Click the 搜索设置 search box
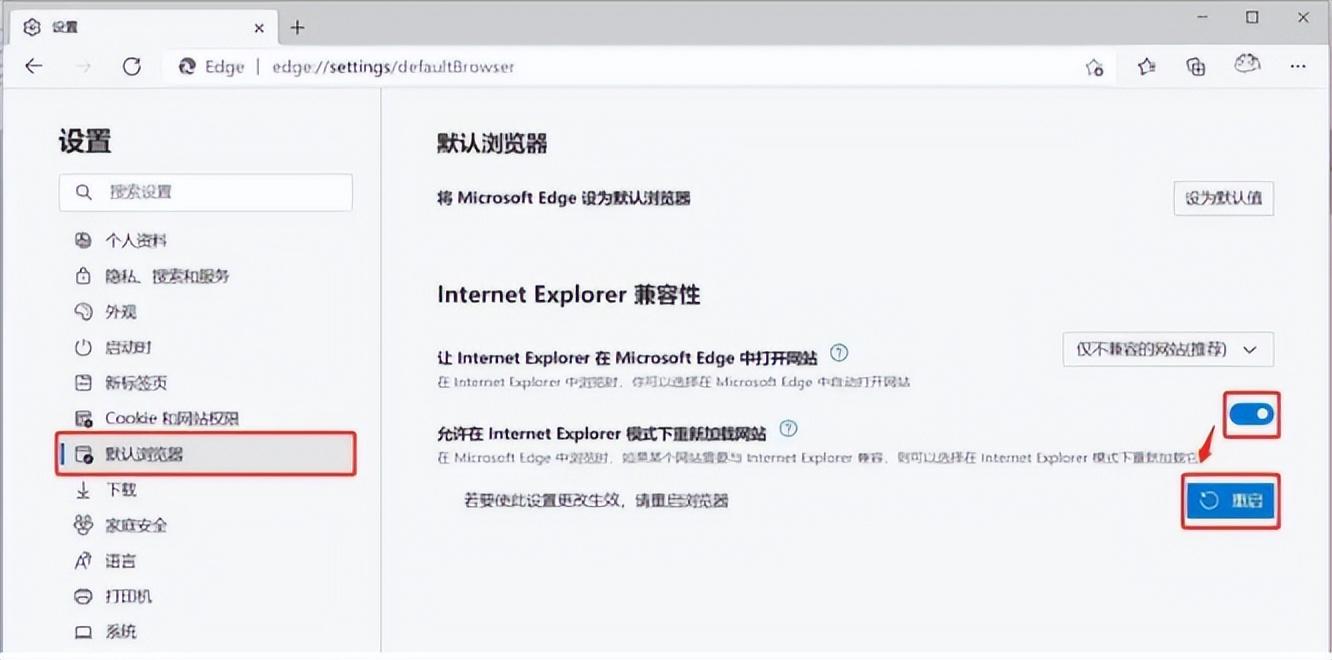The image size is (1332, 660). tap(206, 192)
